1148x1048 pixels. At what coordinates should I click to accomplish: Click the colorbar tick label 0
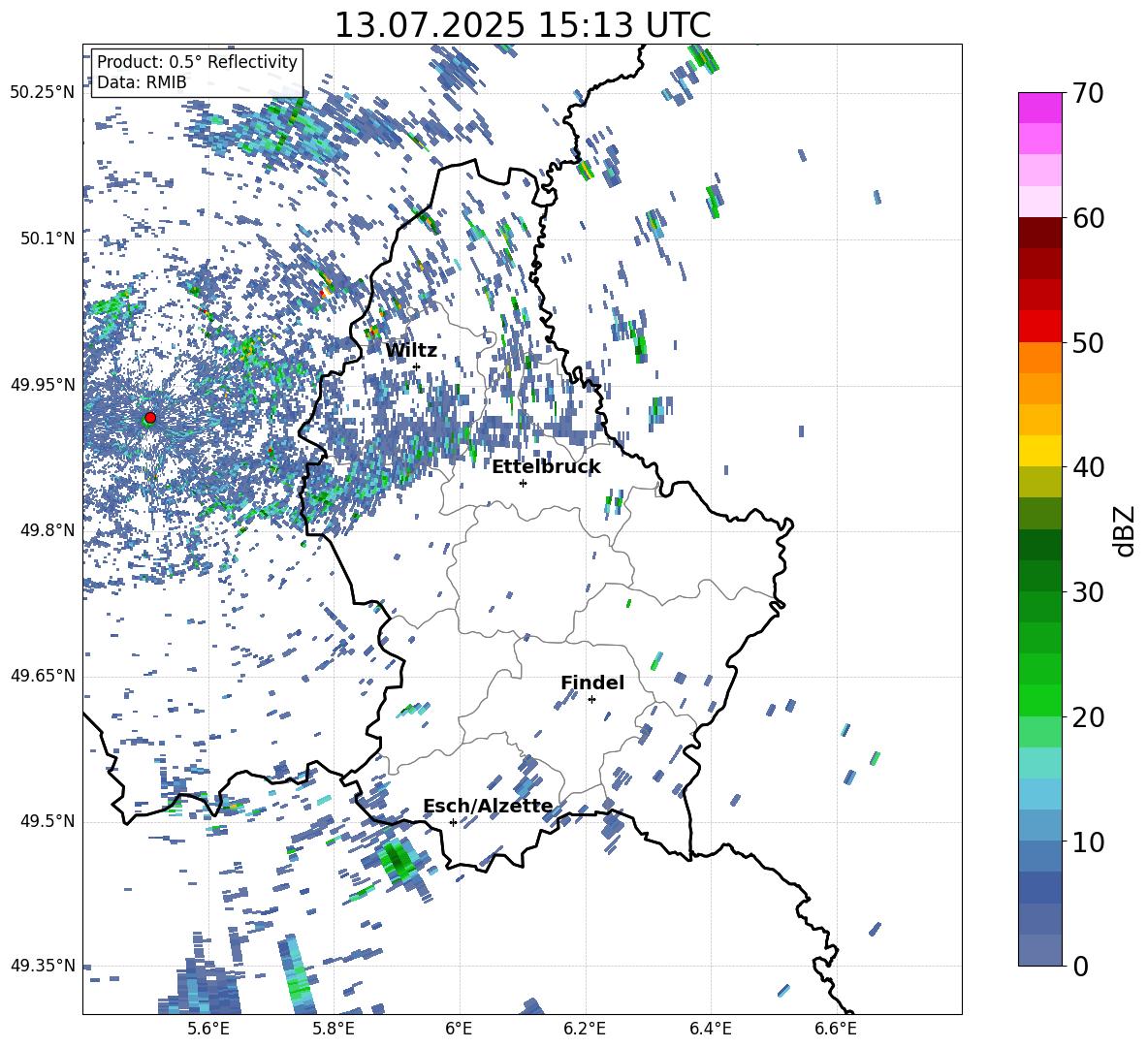point(1080,967)
